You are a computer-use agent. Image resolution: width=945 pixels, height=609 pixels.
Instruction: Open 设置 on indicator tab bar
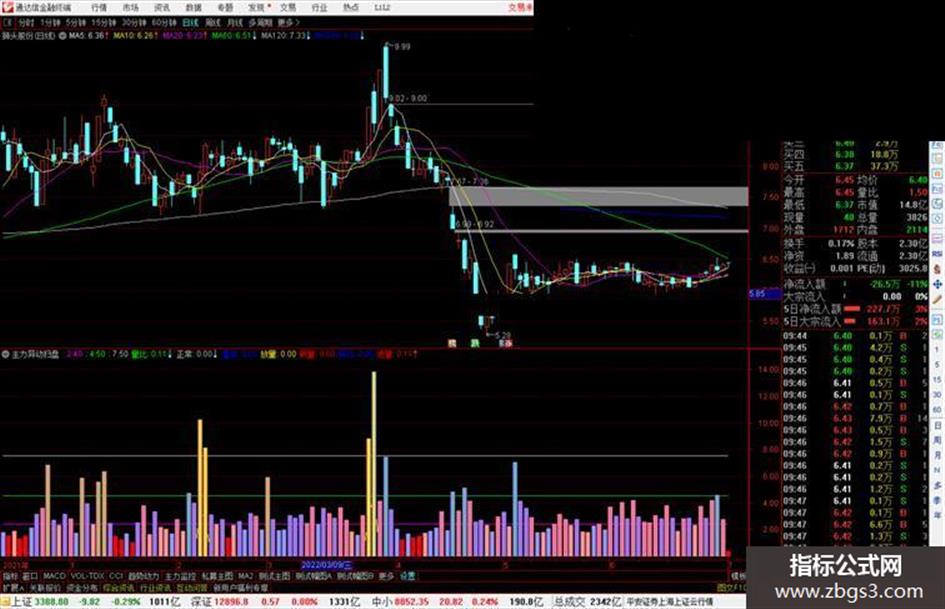[408, 576]
